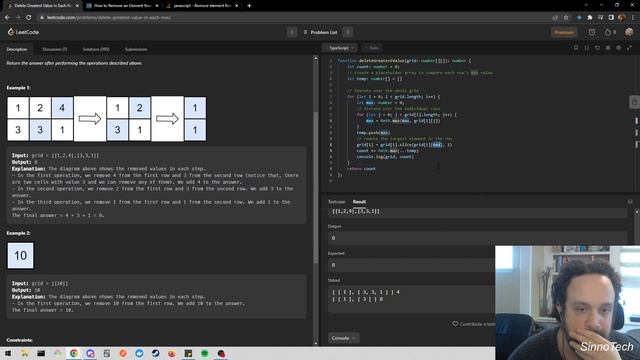Click the Expected value box
Screen dimensions: 640x360
411,265
